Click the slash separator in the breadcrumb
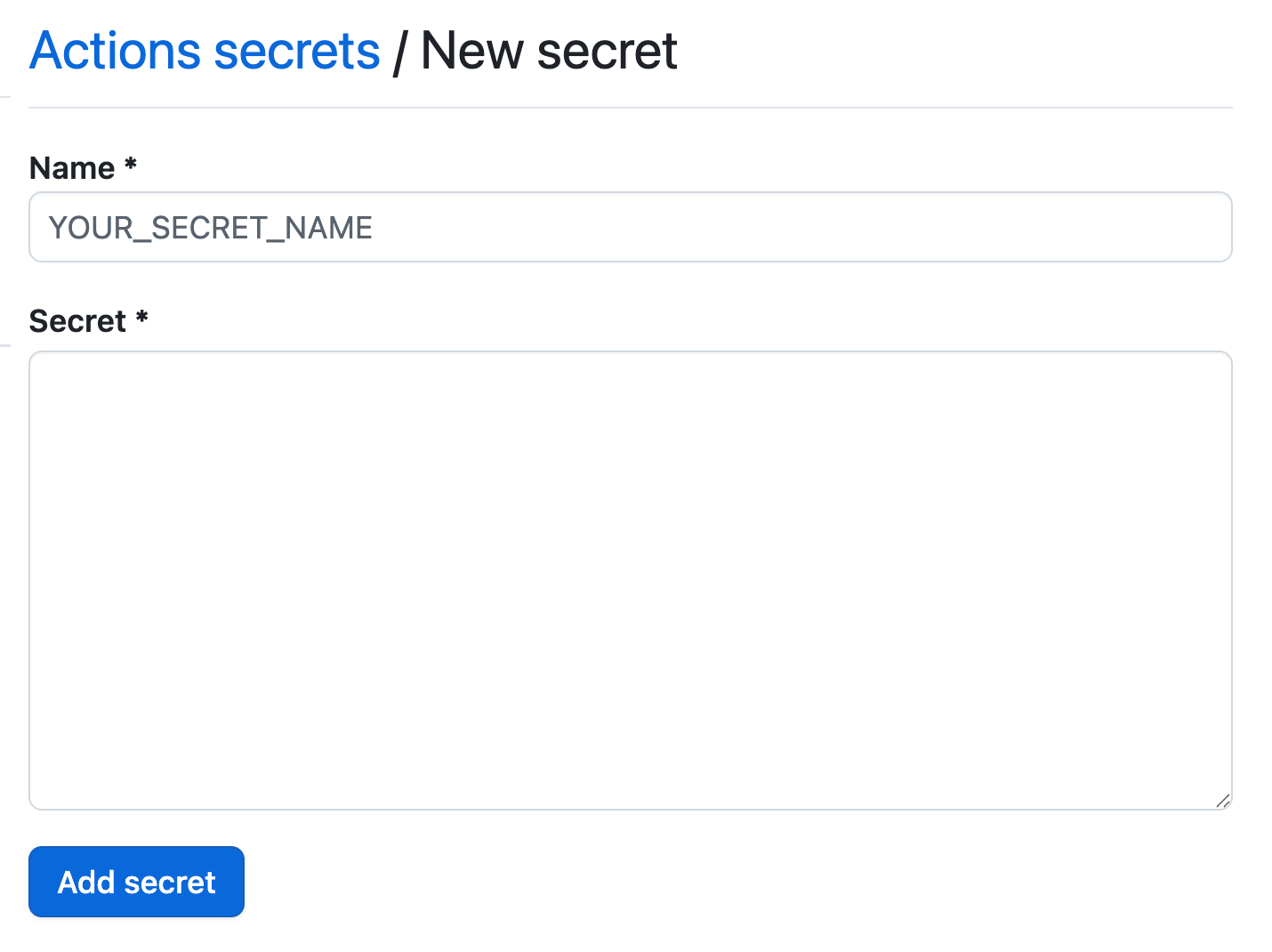The image size is (1272, 952). 399,52
